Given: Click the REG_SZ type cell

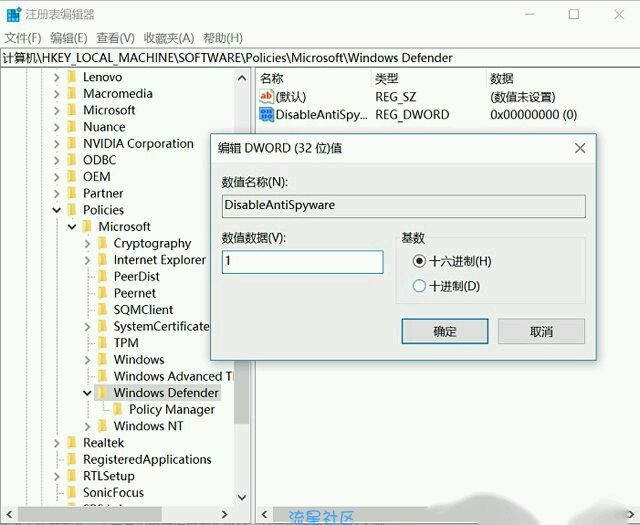Looking at the screenshot, I should click(x=396, y=97).
